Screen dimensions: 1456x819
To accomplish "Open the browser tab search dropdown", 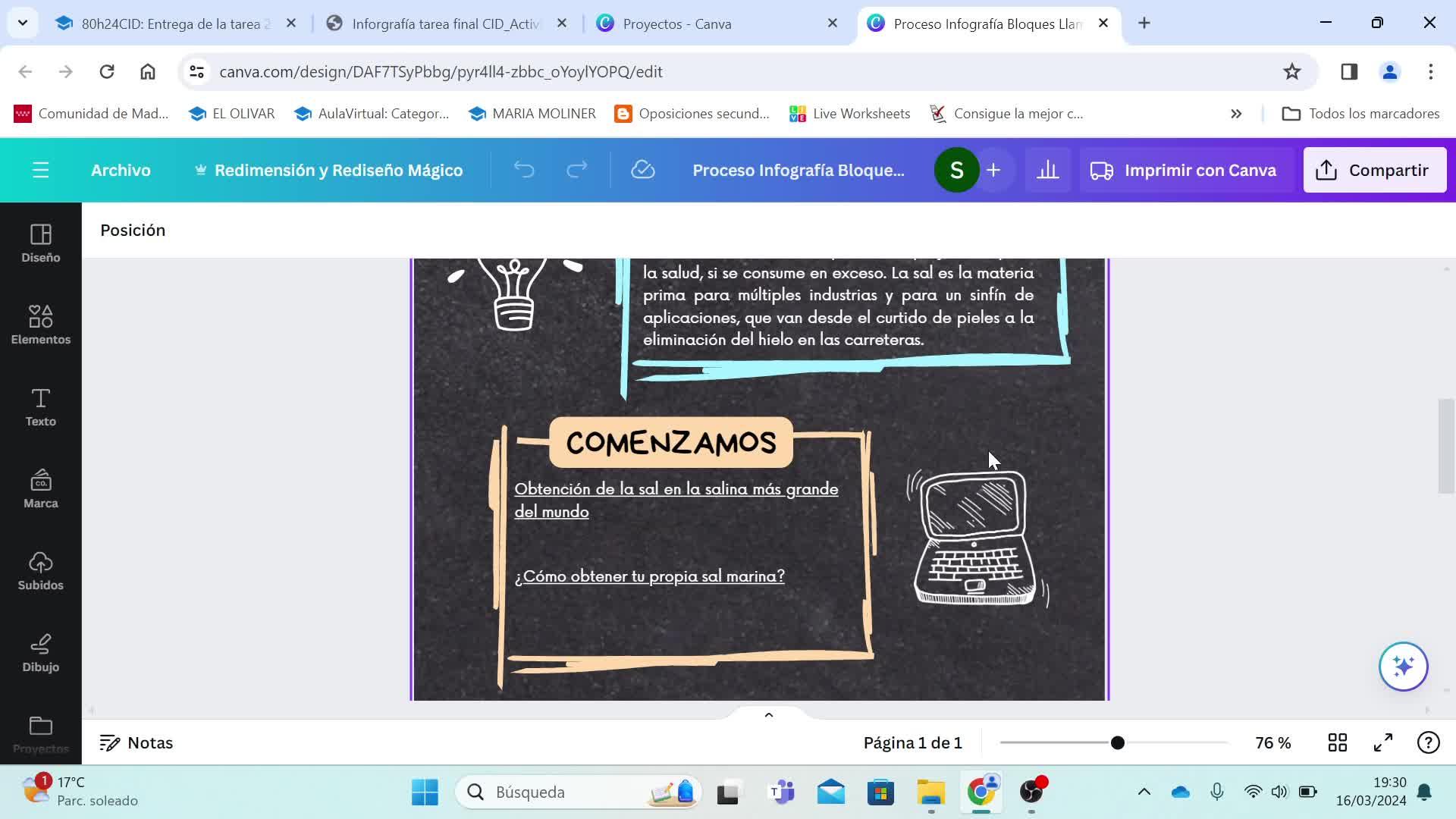I will 23,23.
